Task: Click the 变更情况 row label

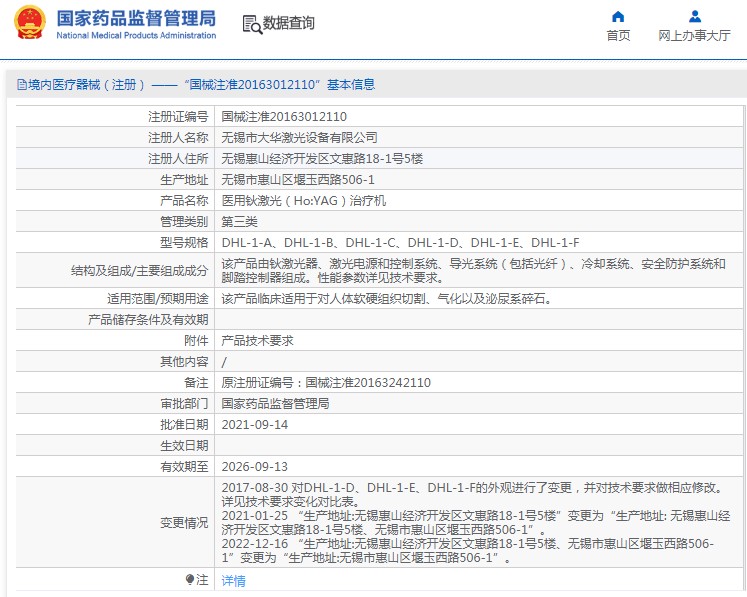Action: click(184, 523)
